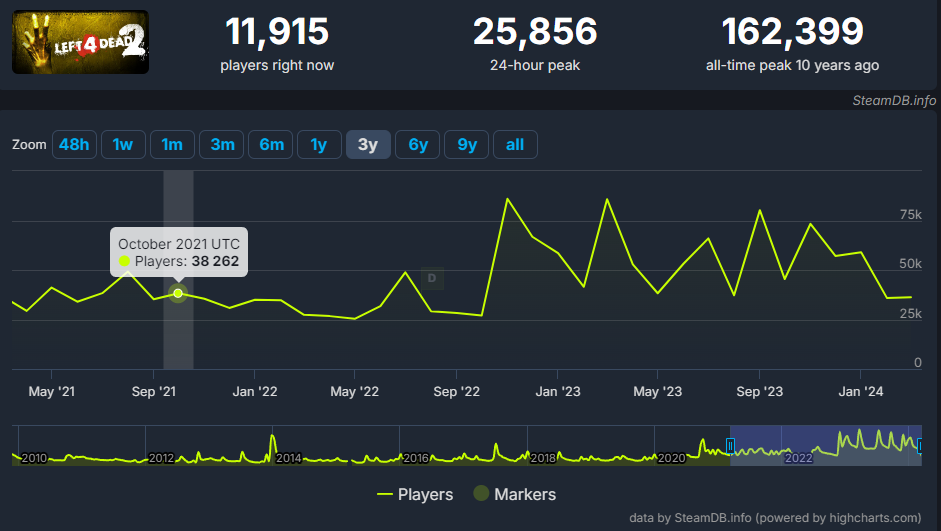
Task: Set chart zoom to 1w
Action: pyautogui.click(x=123, y=145)
